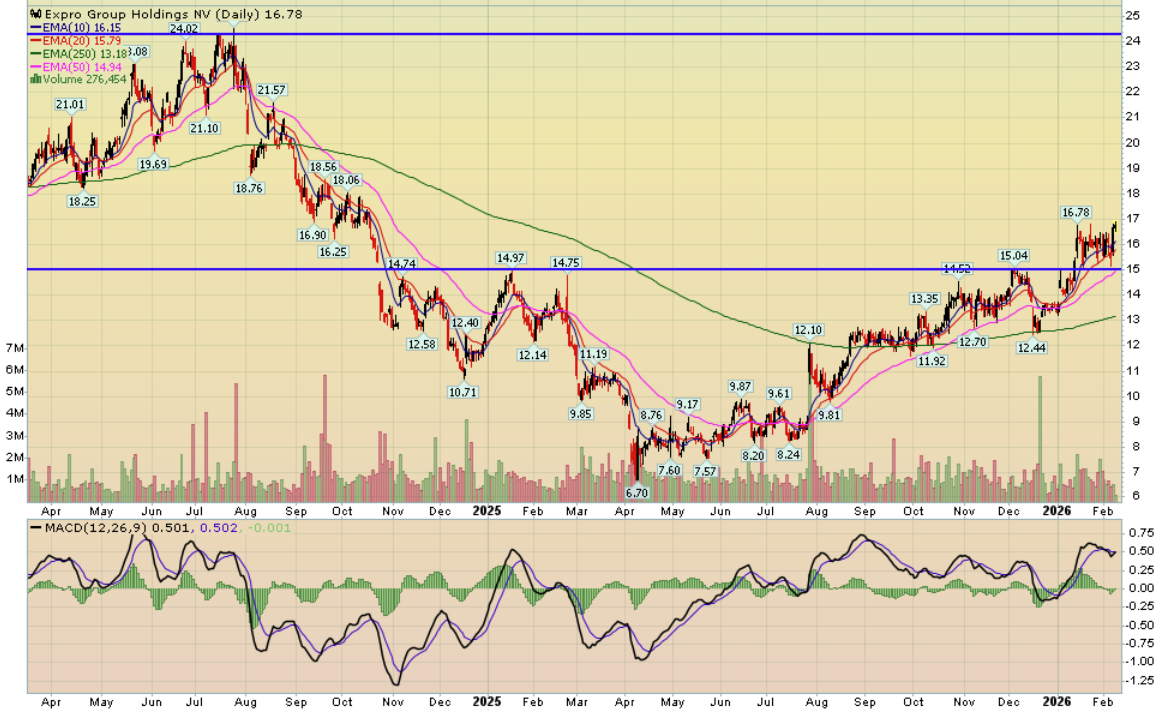Click the 12.10 price label in August
This screenshot has height=715, width=1166.
[808, 330]
